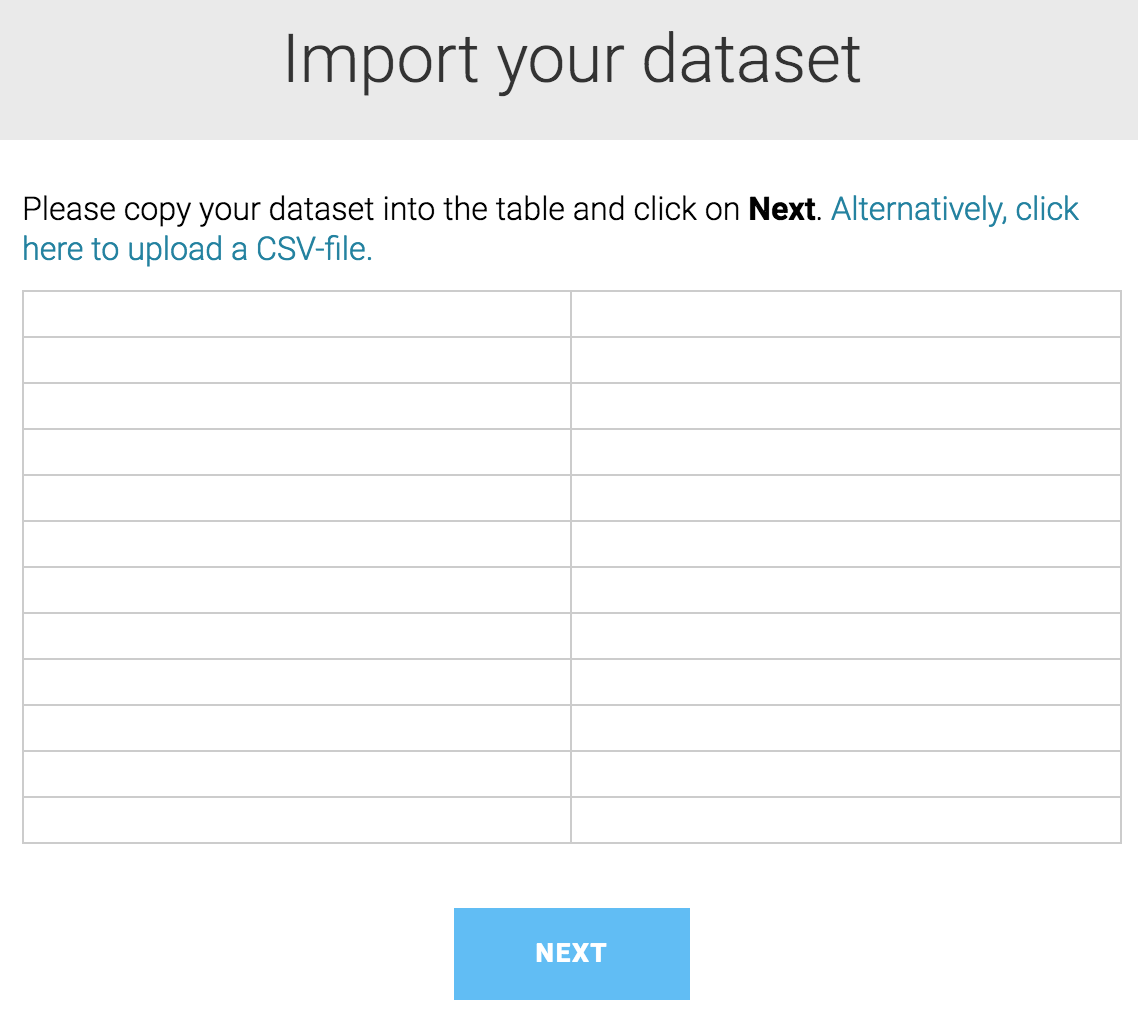Click the sixth row, left column cell
Image resolution: width=1138 pixels, height=1012 pixels.
point(297,544)
